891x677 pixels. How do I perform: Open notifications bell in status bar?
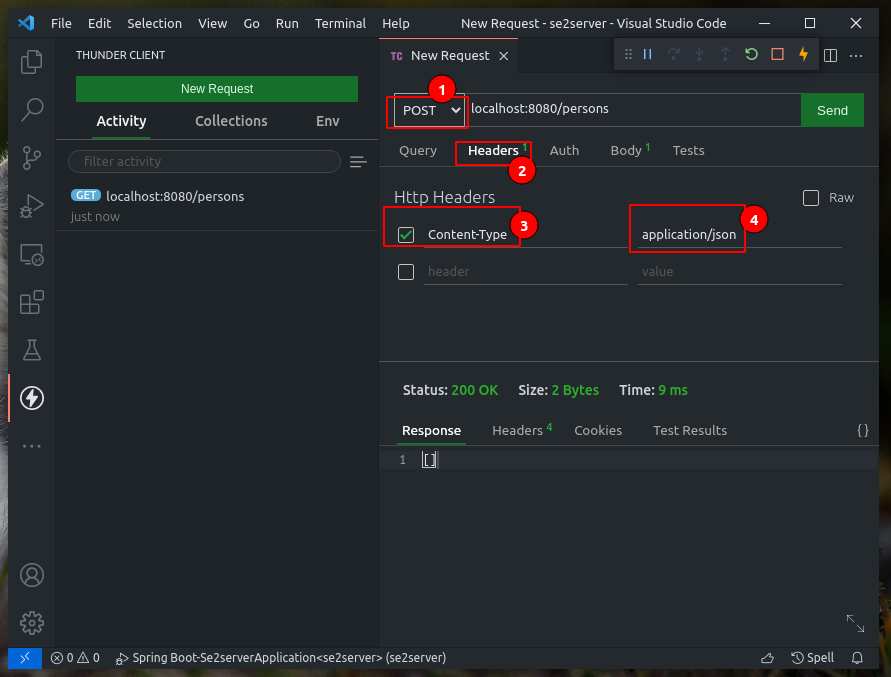click(x=857, y=658)
